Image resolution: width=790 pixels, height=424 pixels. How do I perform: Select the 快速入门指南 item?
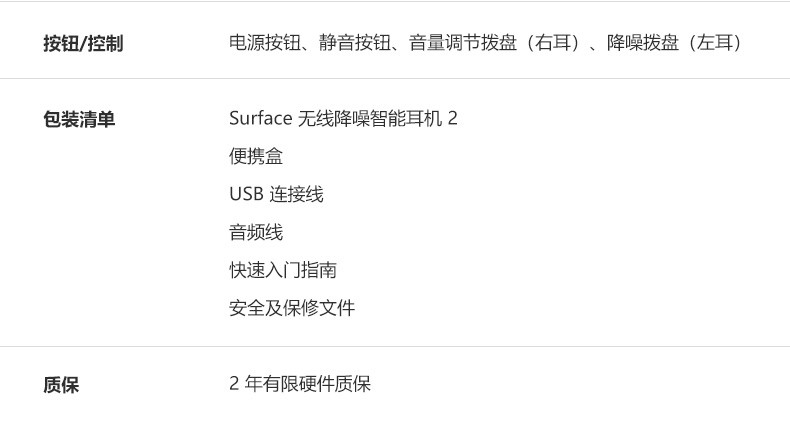283,271
